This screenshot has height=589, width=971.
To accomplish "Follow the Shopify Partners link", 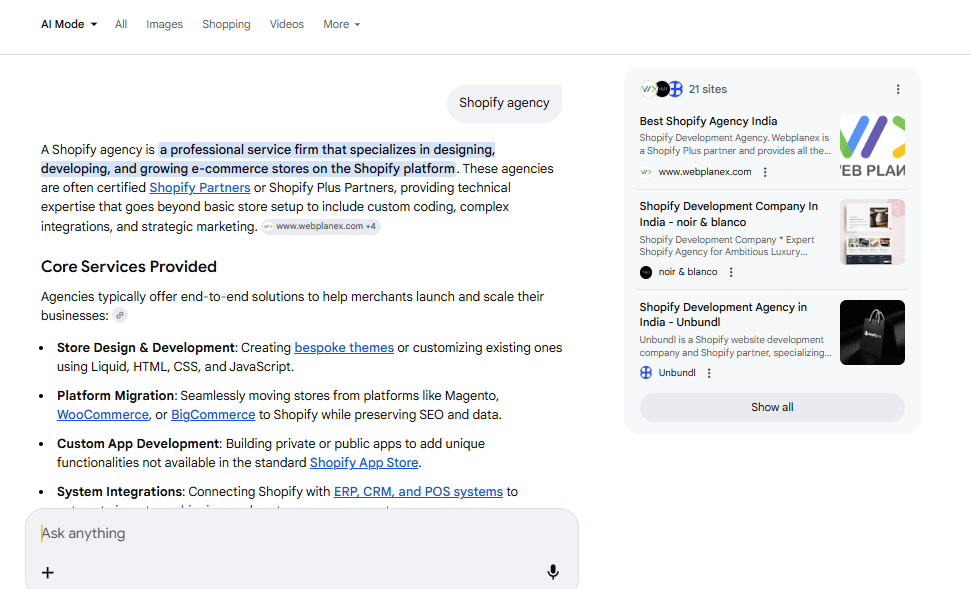I will point(199,188).
